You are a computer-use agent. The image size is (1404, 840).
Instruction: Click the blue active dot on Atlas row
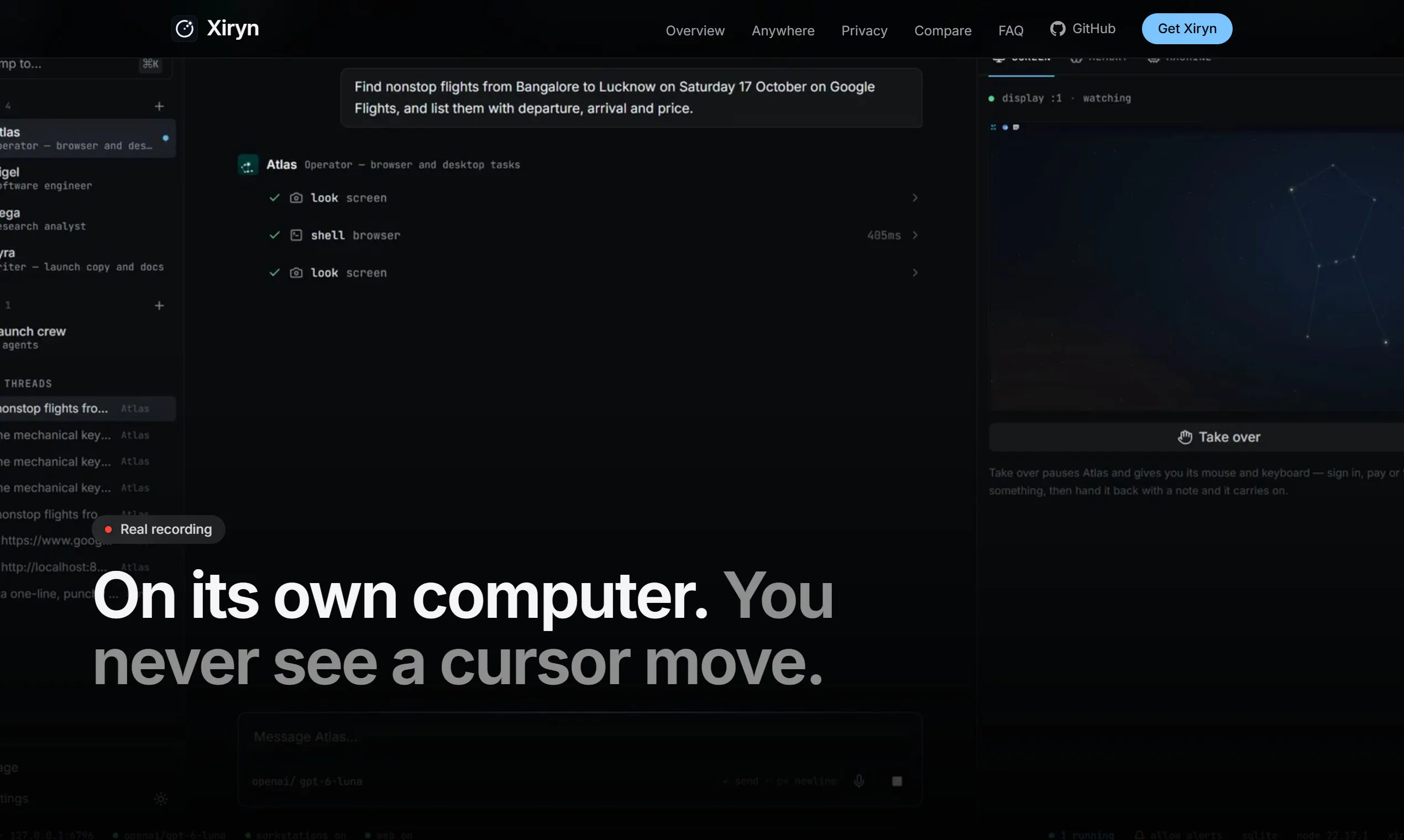point(165,138)
